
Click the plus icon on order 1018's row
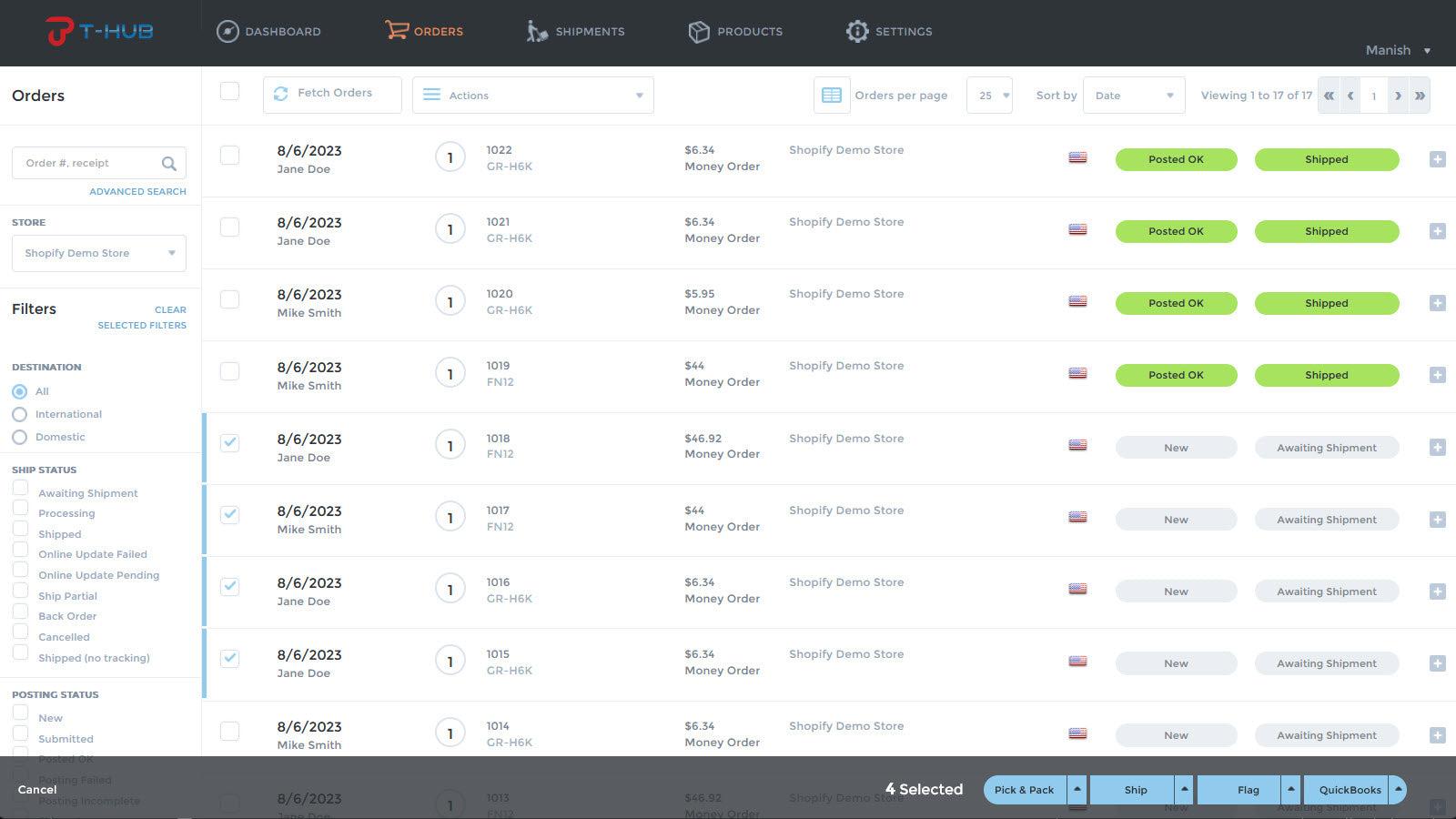coord(1438,447)
